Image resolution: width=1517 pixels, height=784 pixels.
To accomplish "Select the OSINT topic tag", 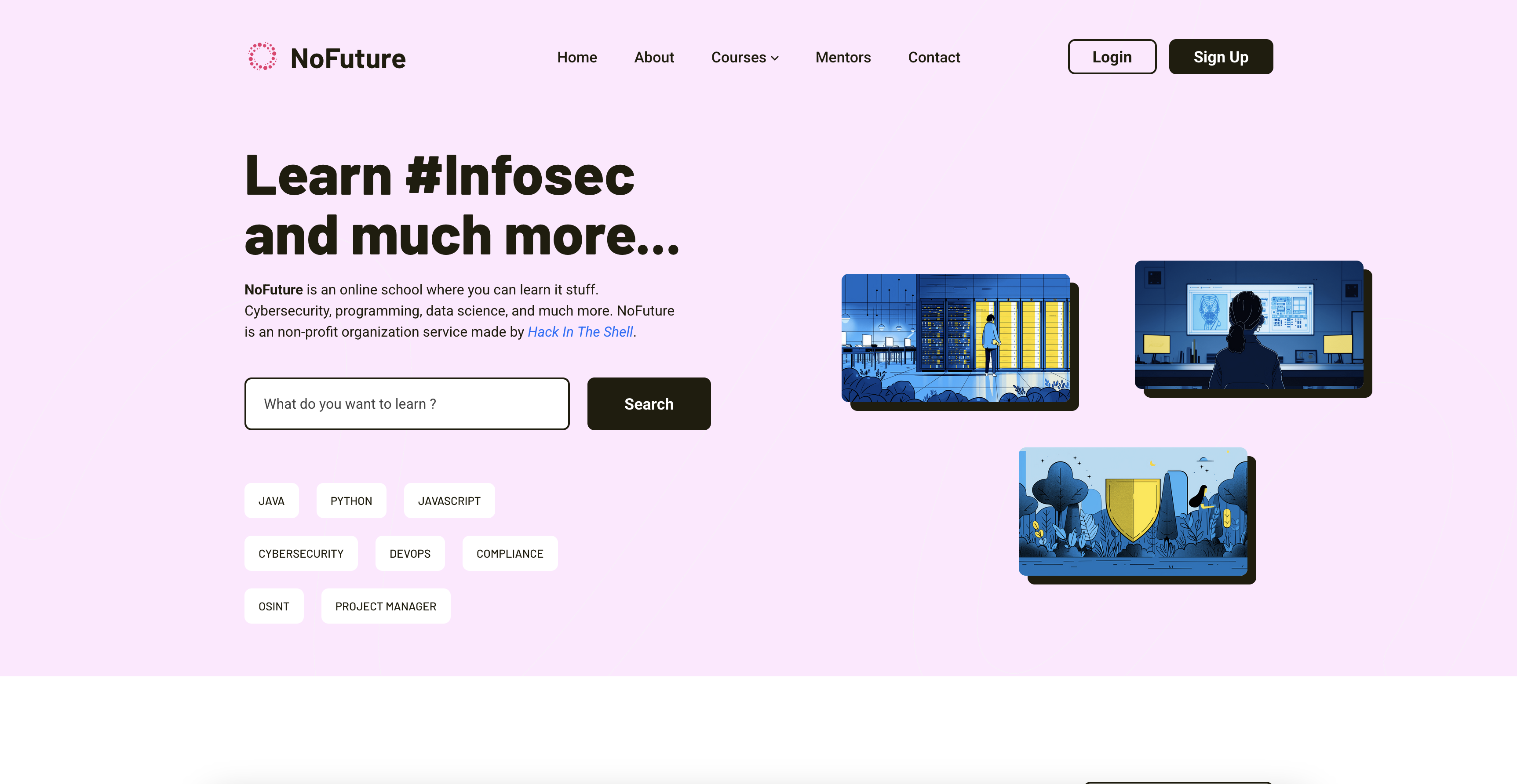I will (x=274, y=606).
